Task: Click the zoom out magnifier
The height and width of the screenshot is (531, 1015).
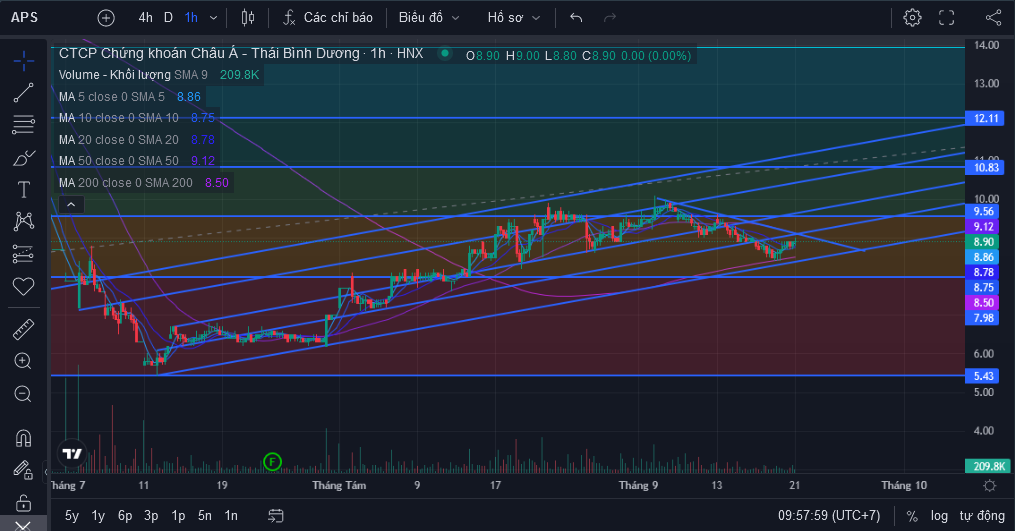Action: tap(23, 394)
